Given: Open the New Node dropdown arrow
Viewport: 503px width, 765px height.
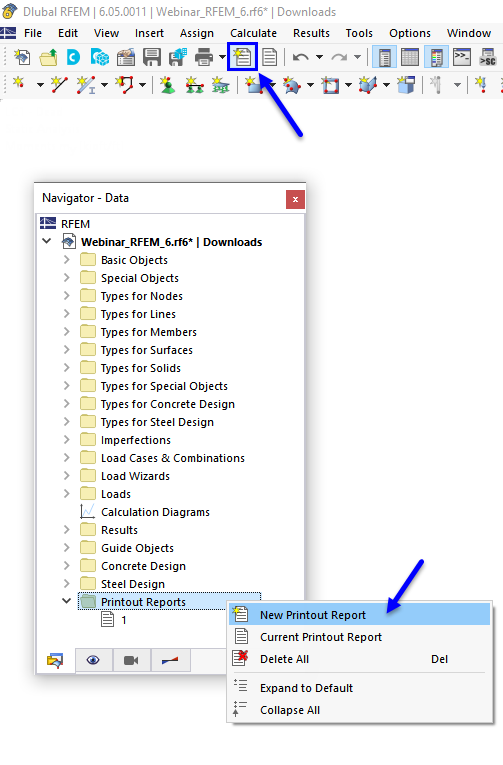Looking at the screenshot, I should click(x=40, y=85).
